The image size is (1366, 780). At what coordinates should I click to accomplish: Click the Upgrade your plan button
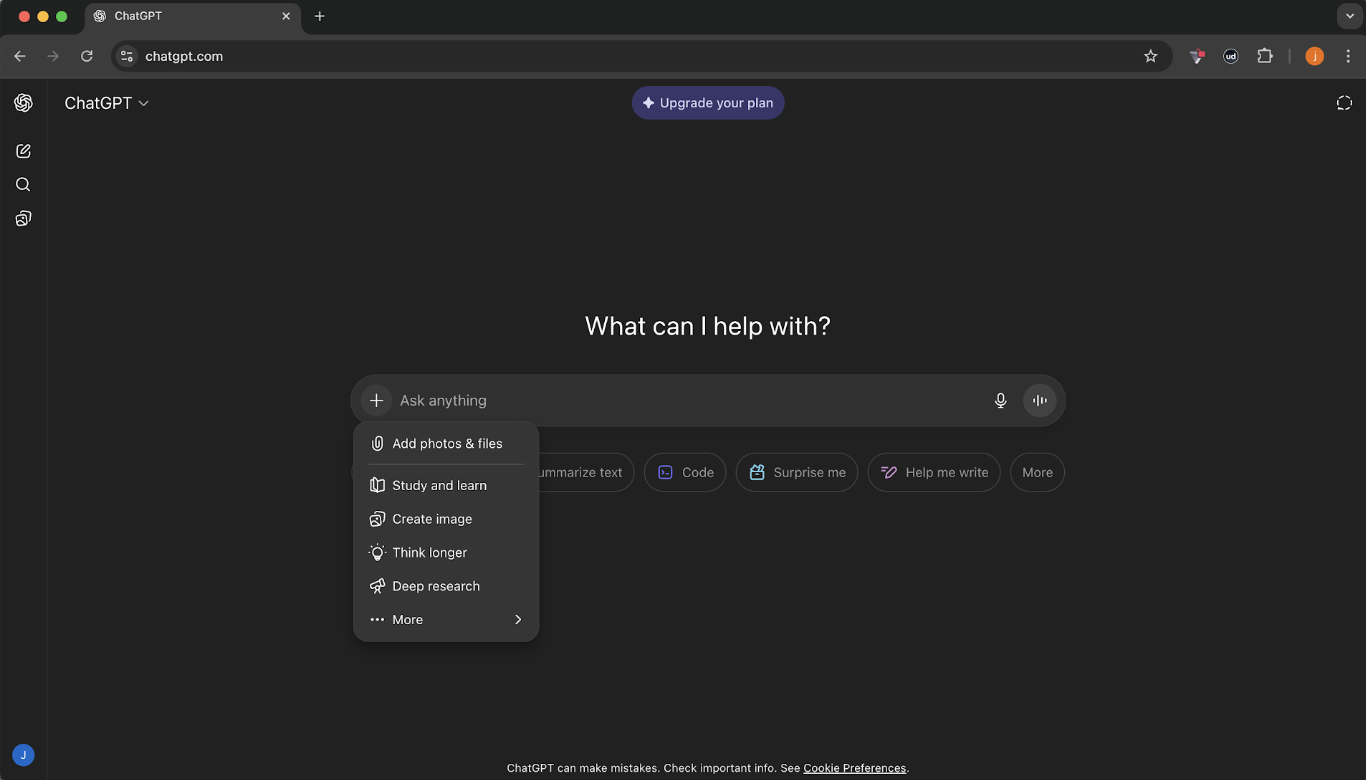(708, 103)
